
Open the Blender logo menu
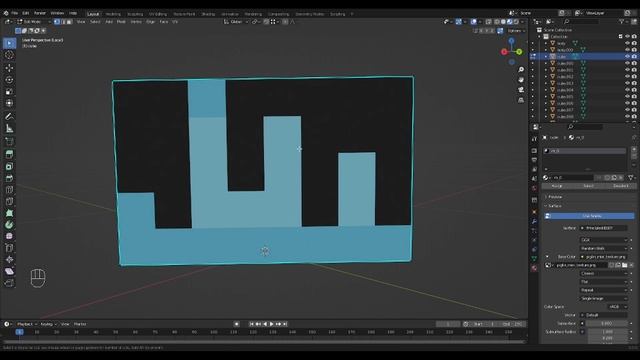point(6,13)
